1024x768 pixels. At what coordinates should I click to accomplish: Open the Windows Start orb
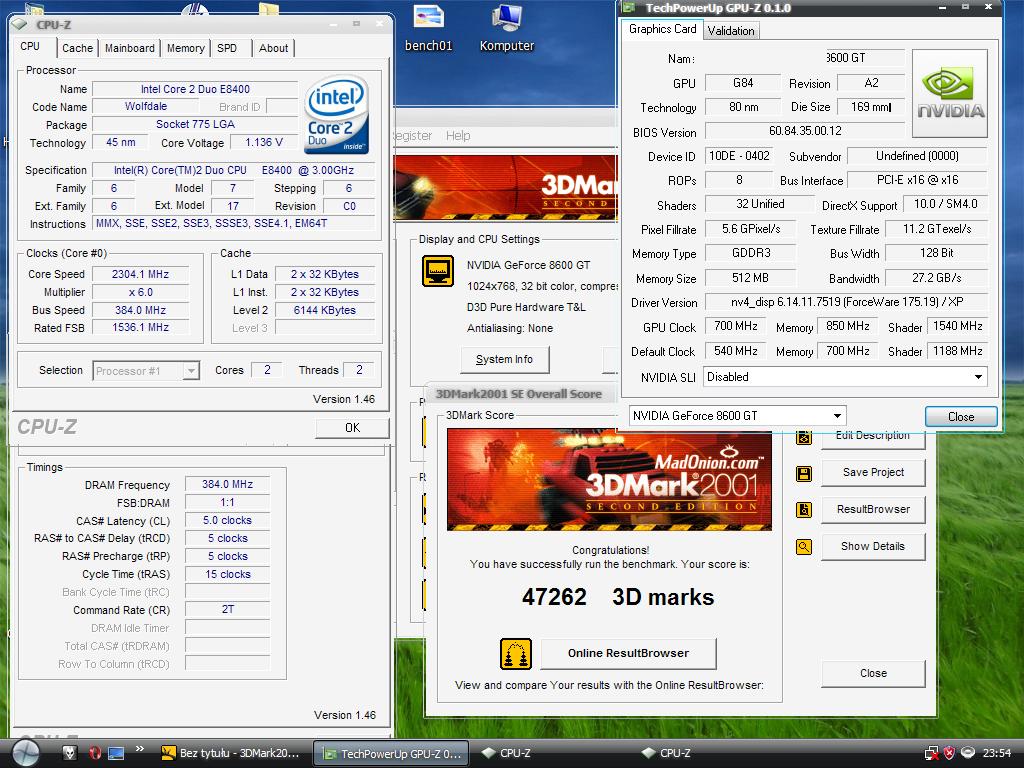(25, 753)
